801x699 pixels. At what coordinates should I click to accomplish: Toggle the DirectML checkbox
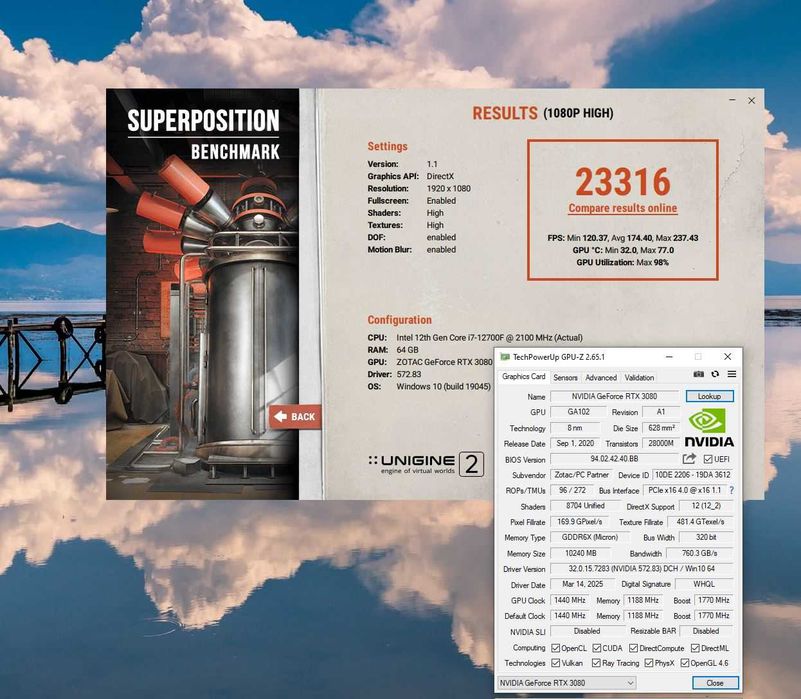point(695,648)
